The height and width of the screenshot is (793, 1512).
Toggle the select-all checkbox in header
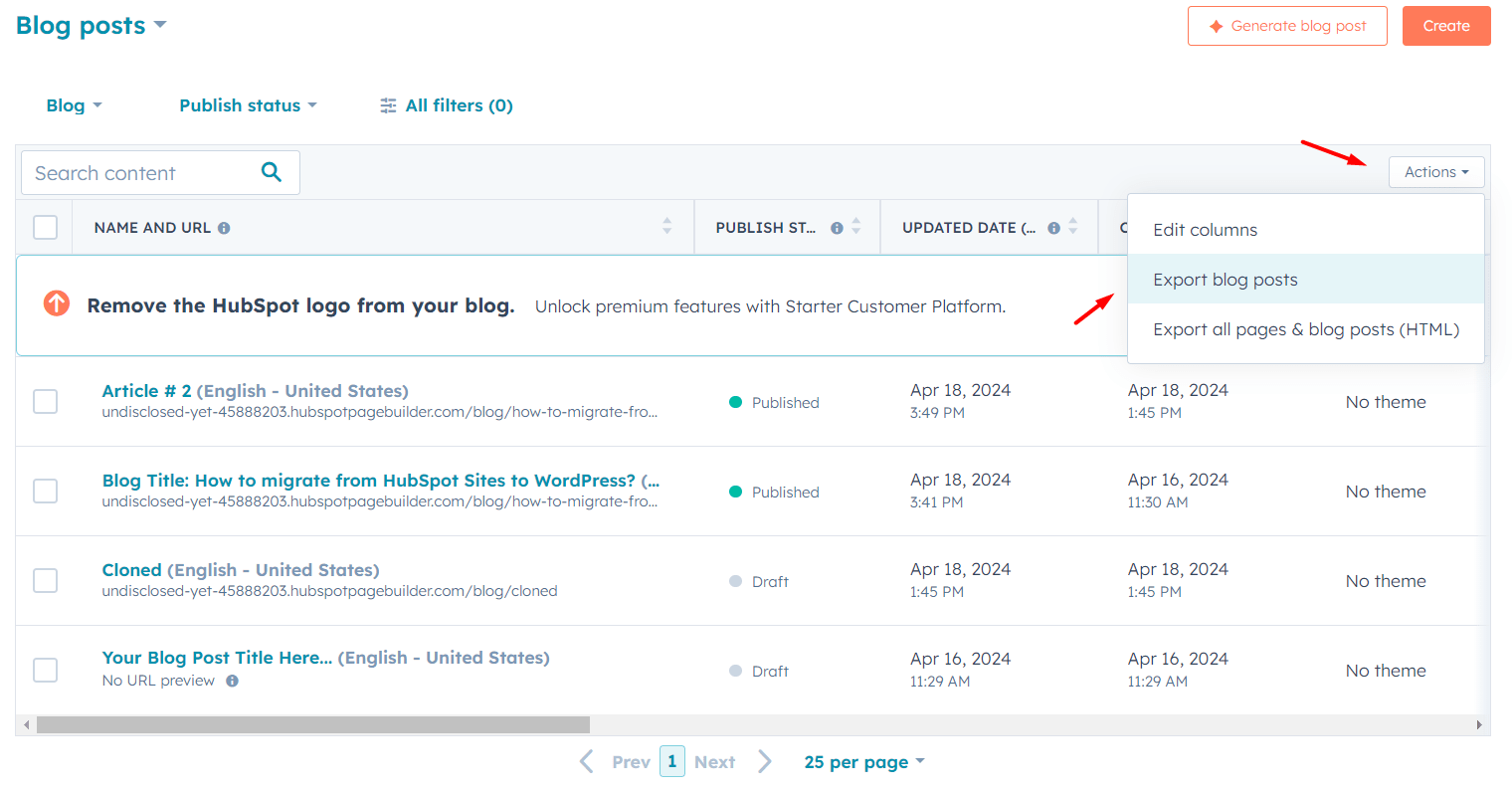point(46,228)
